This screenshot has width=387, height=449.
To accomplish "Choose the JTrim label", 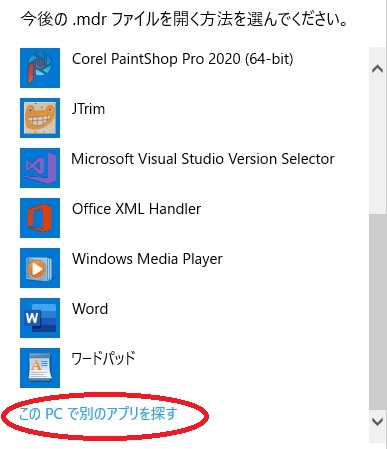I will 88,109.
